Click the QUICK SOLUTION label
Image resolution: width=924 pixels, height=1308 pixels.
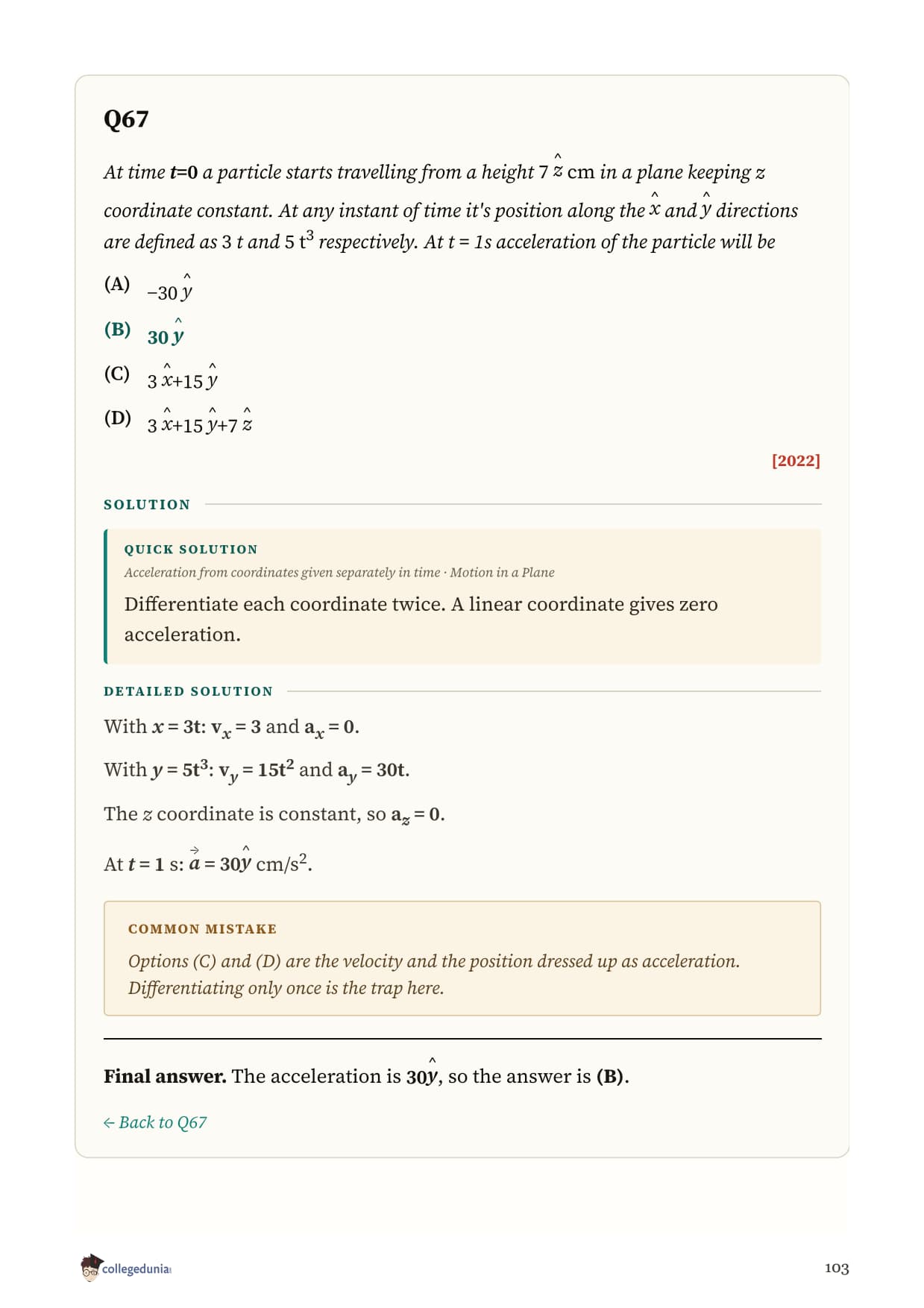191,550
